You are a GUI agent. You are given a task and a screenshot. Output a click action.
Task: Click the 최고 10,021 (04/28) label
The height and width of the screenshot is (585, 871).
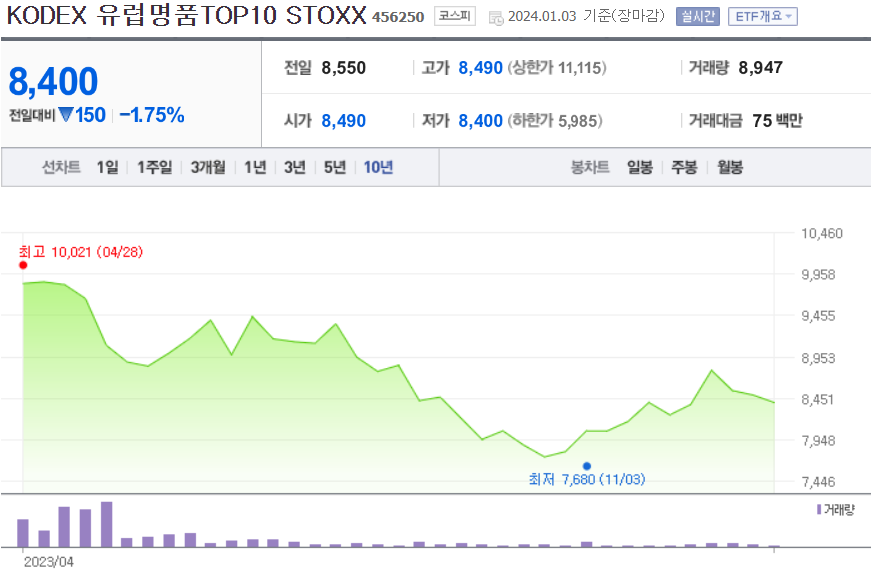(81, 252)
